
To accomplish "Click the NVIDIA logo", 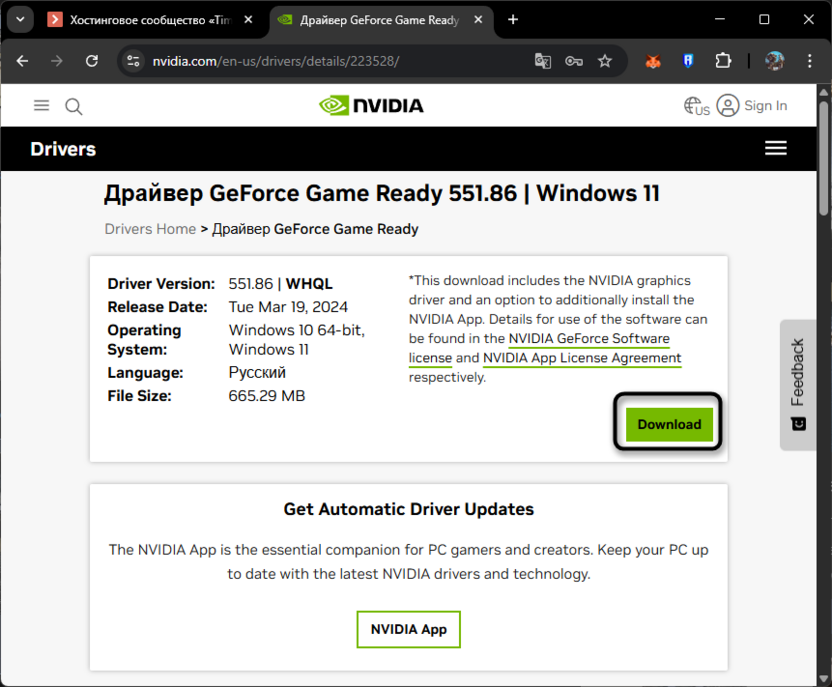I will [x=371, y=106].
